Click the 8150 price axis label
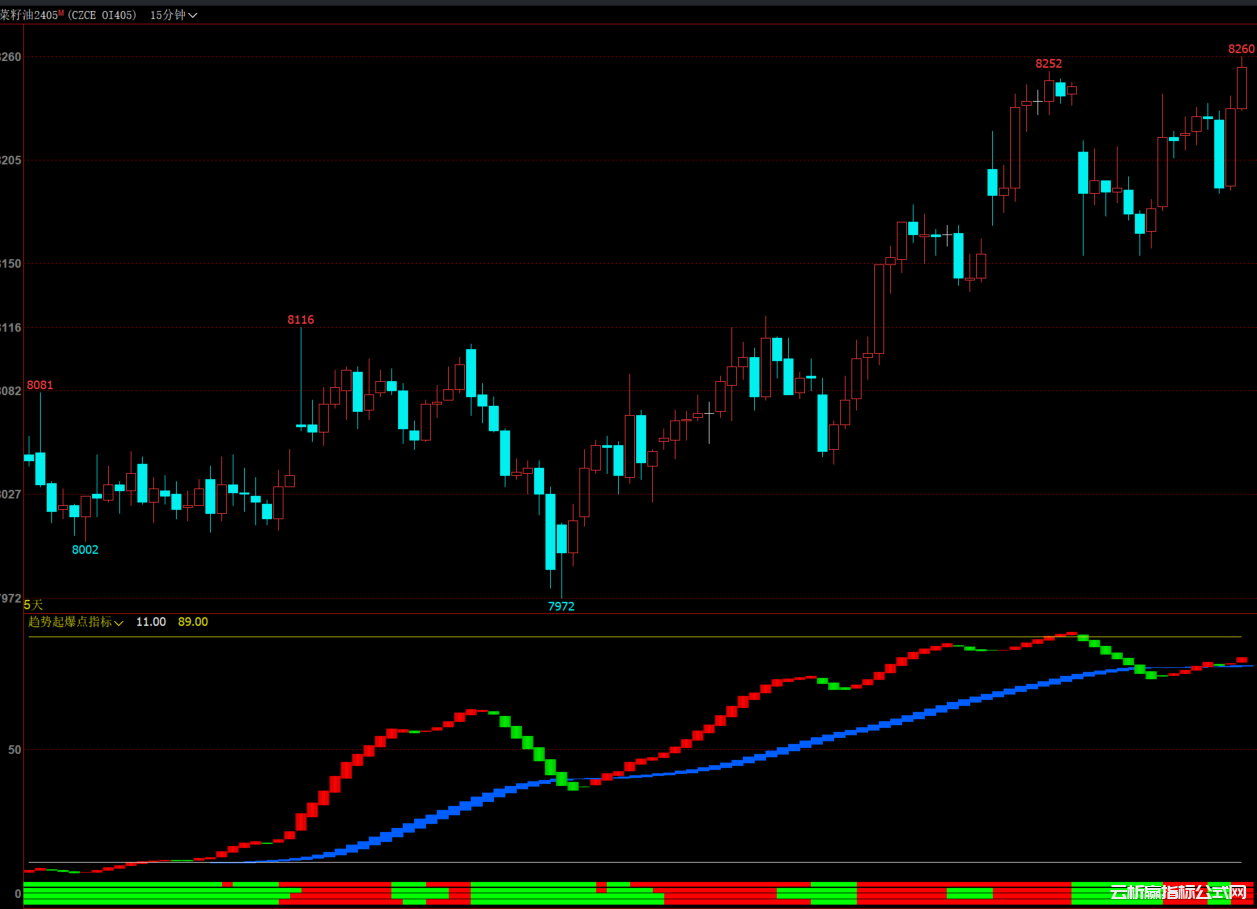The image size is (1257, 909). (x=10, y=264)
